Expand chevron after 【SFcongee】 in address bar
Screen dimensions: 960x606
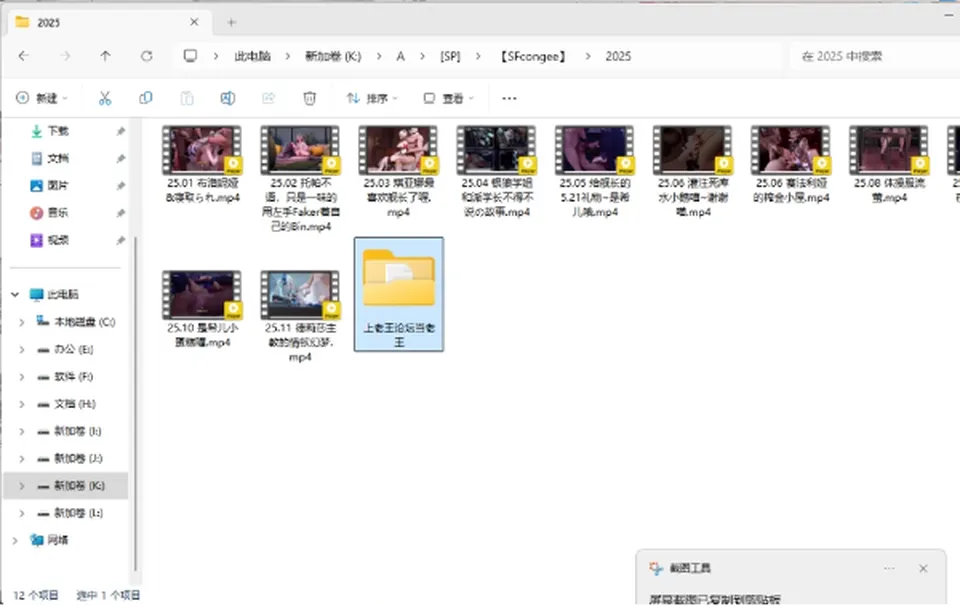(x=588, y=56)
